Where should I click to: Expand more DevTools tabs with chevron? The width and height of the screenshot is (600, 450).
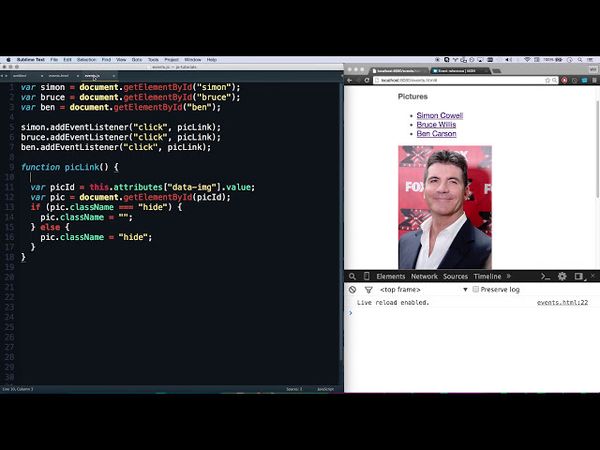coord(509,276)
